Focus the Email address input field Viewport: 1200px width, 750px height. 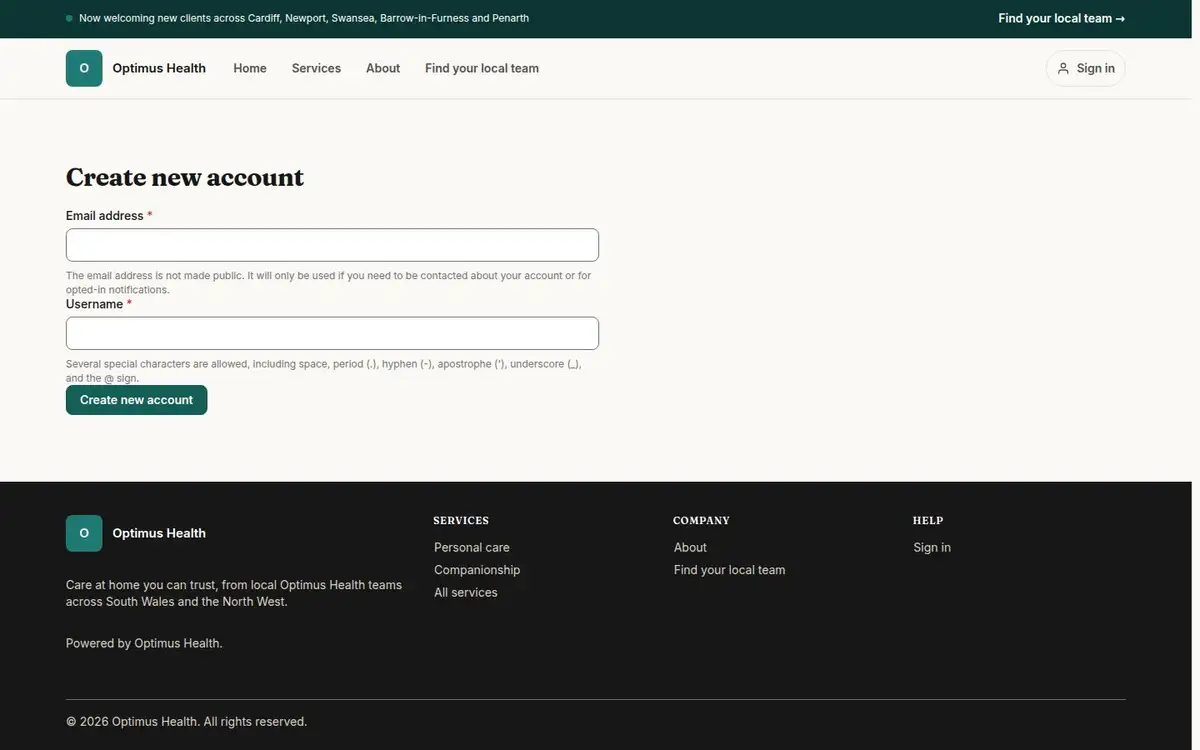point(332,245)
